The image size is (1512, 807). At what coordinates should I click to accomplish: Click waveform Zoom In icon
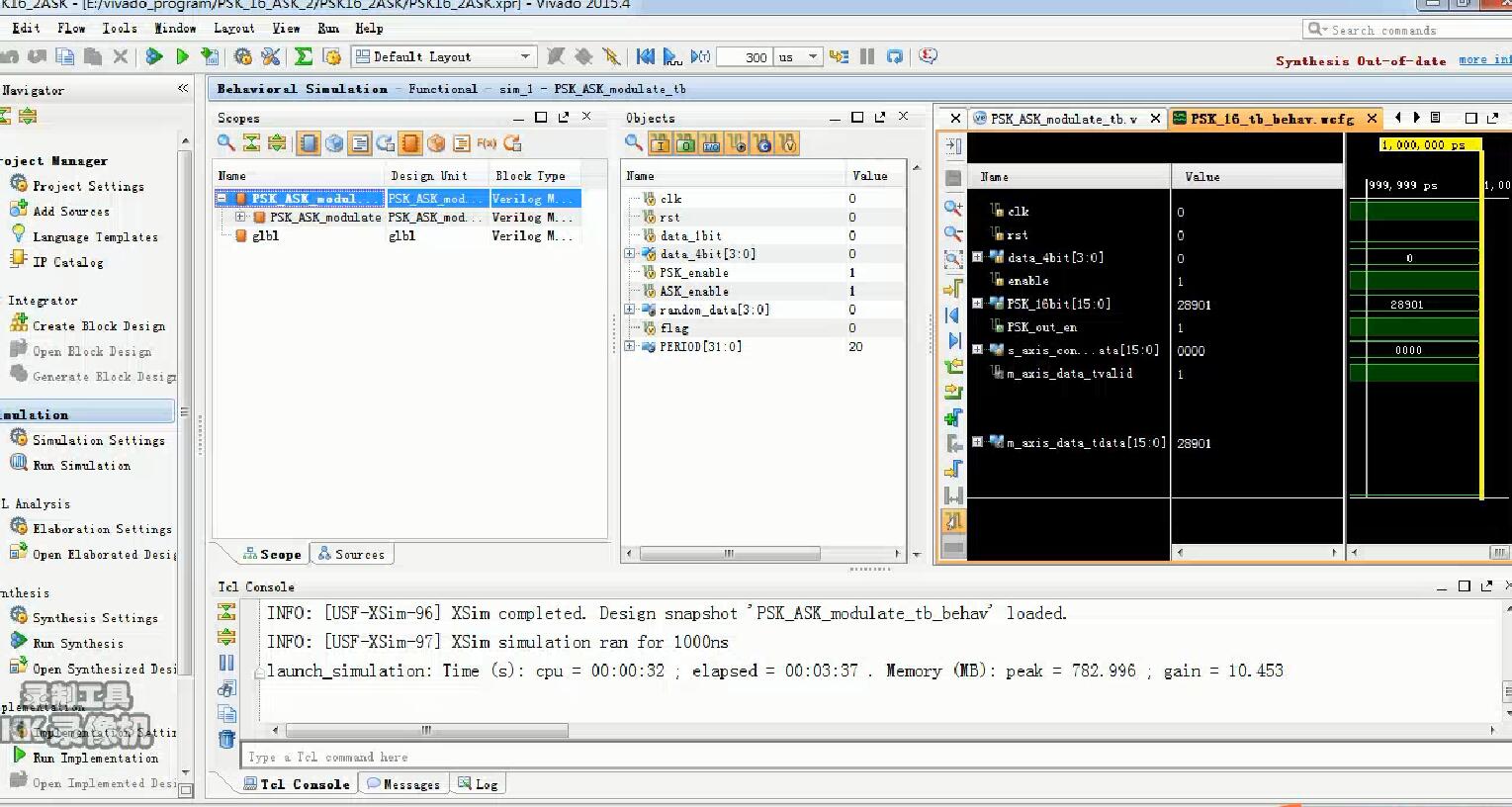tap(953, 208)
